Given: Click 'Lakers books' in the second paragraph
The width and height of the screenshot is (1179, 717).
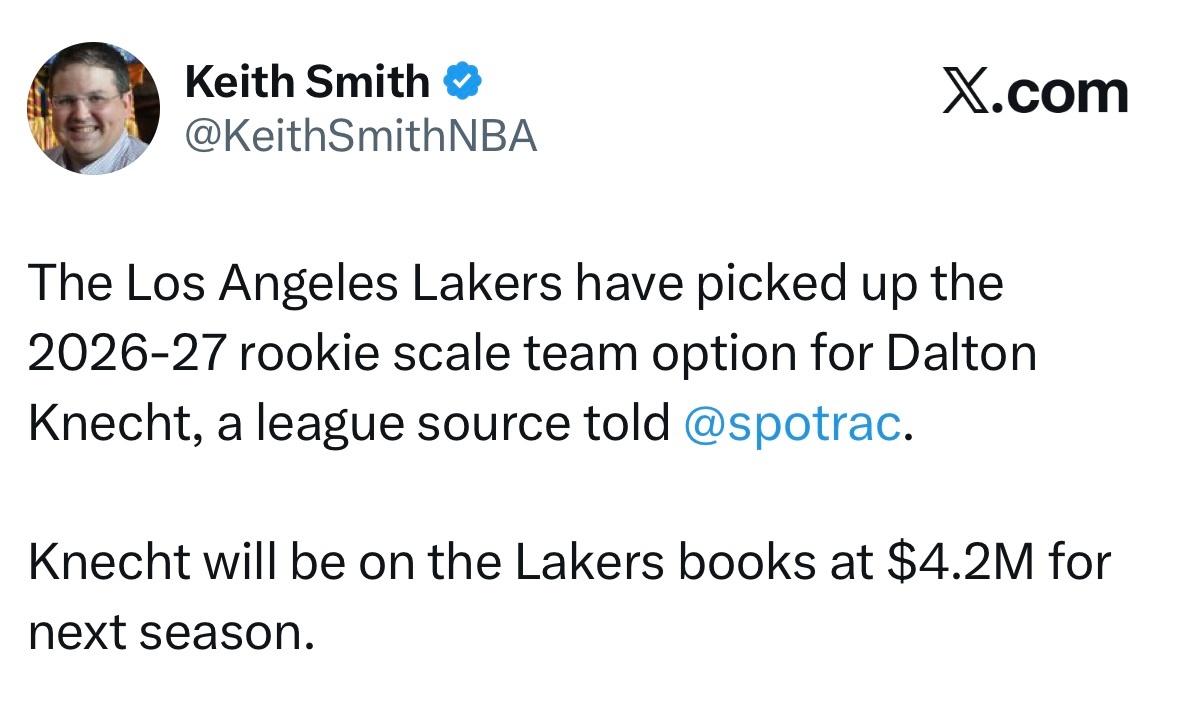Looking at the screenshot, I should (664, 563).
